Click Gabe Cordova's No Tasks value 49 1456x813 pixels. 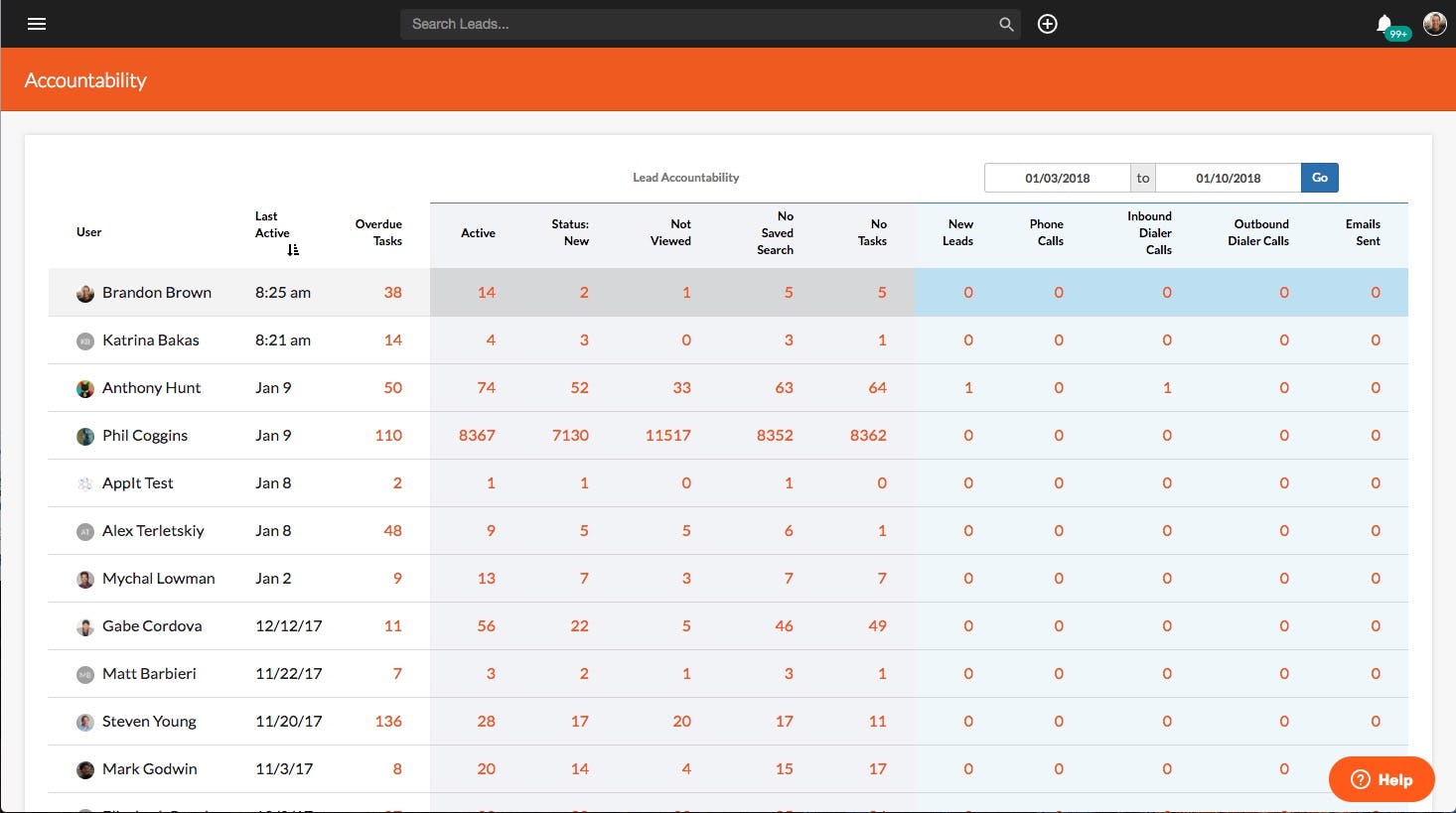click(x=878, y=626)
